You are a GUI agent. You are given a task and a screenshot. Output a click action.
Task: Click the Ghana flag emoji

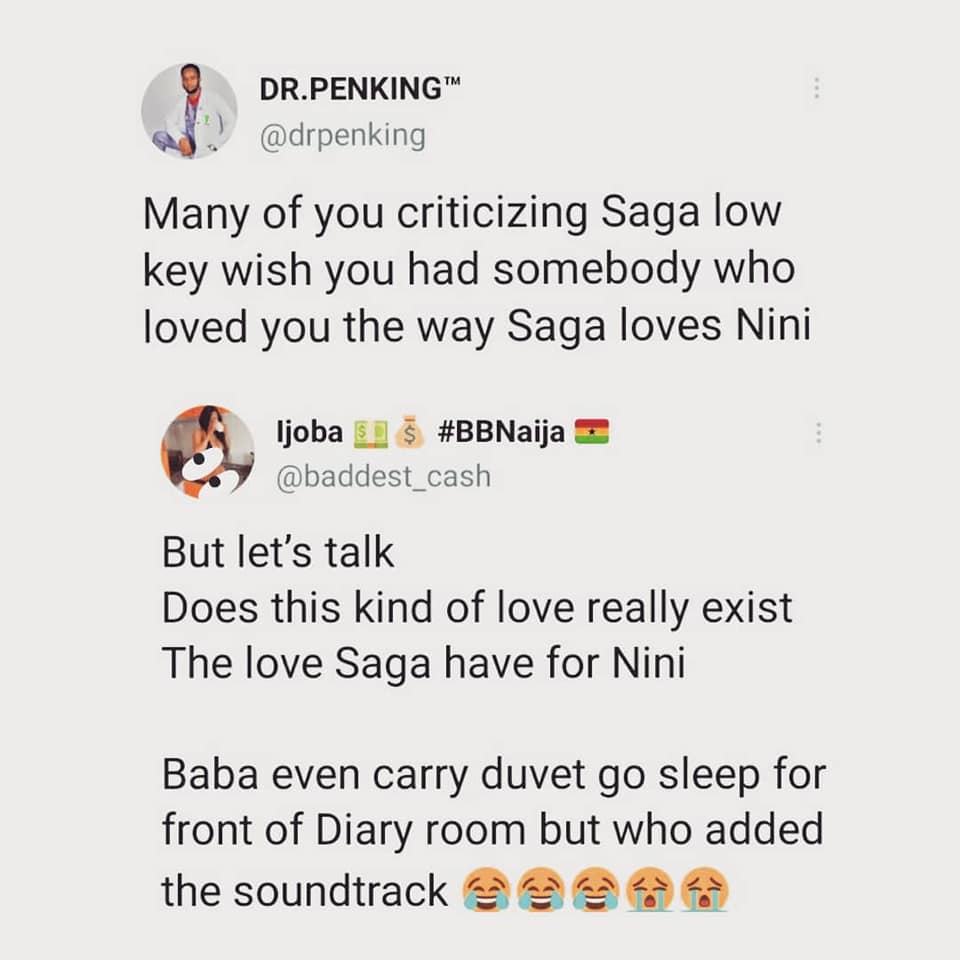[x=593, y=433]
